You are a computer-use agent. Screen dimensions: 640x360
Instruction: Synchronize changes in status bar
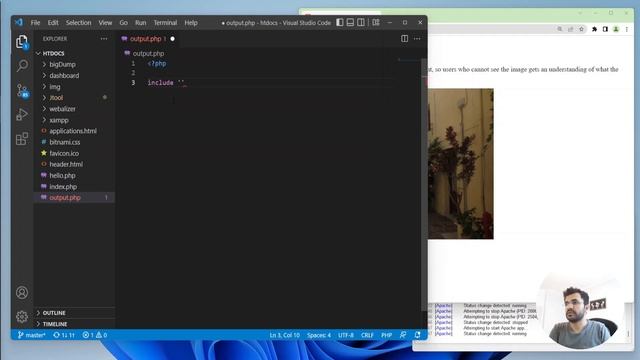pyautogui.click(x=64, y=335)
